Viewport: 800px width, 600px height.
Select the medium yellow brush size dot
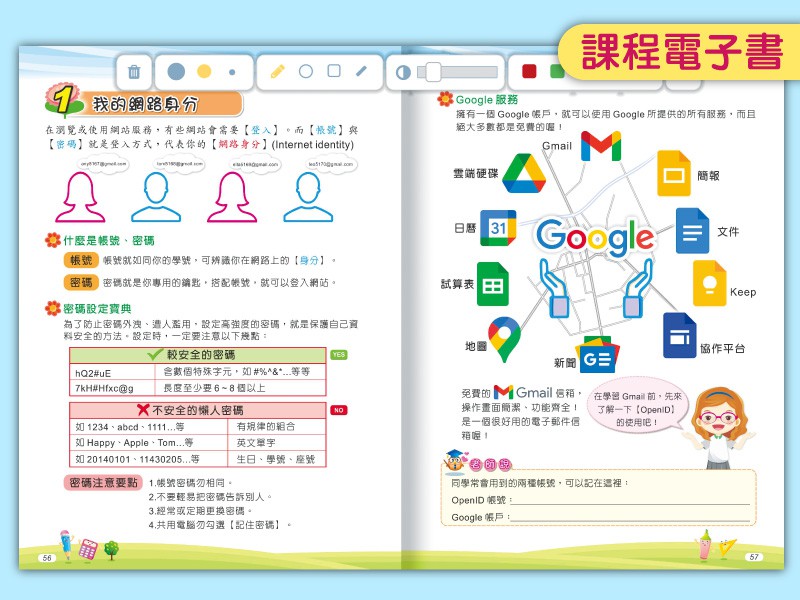coord(204,72)
